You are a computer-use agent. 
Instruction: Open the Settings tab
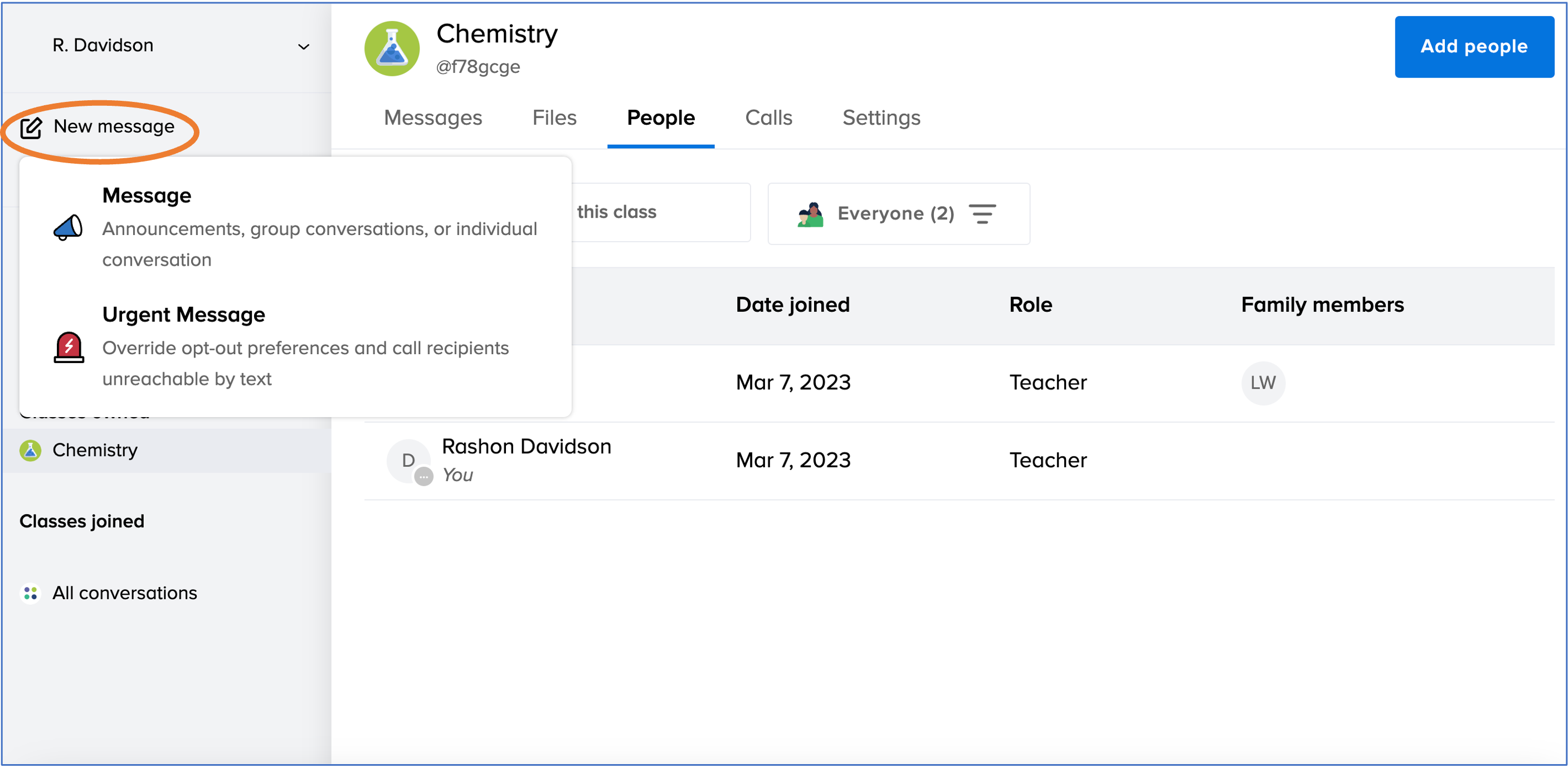(881, 118)
